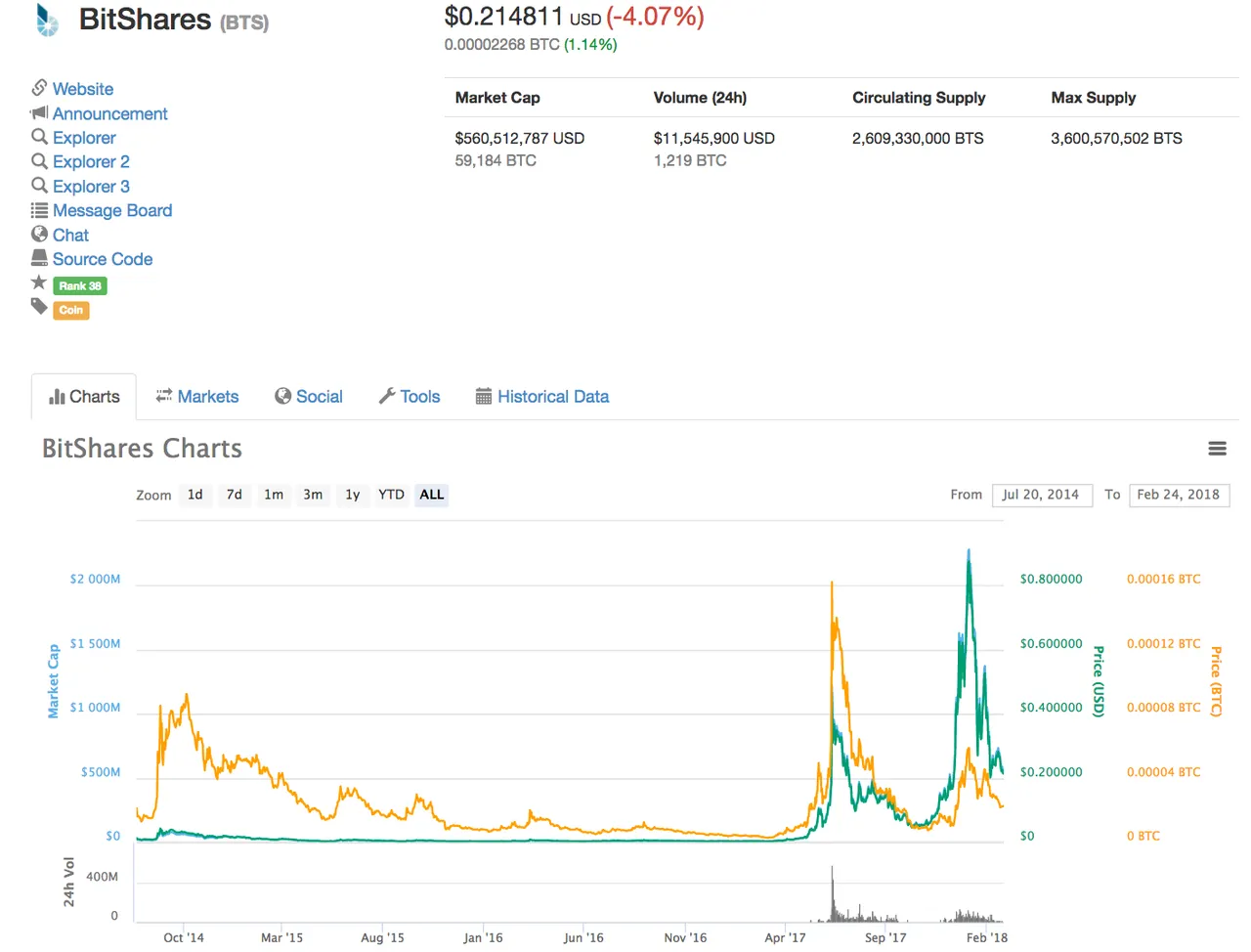The height and width of the screenshot is (952, 1251).
Task: Open the Source Code link
Action: 103,259
